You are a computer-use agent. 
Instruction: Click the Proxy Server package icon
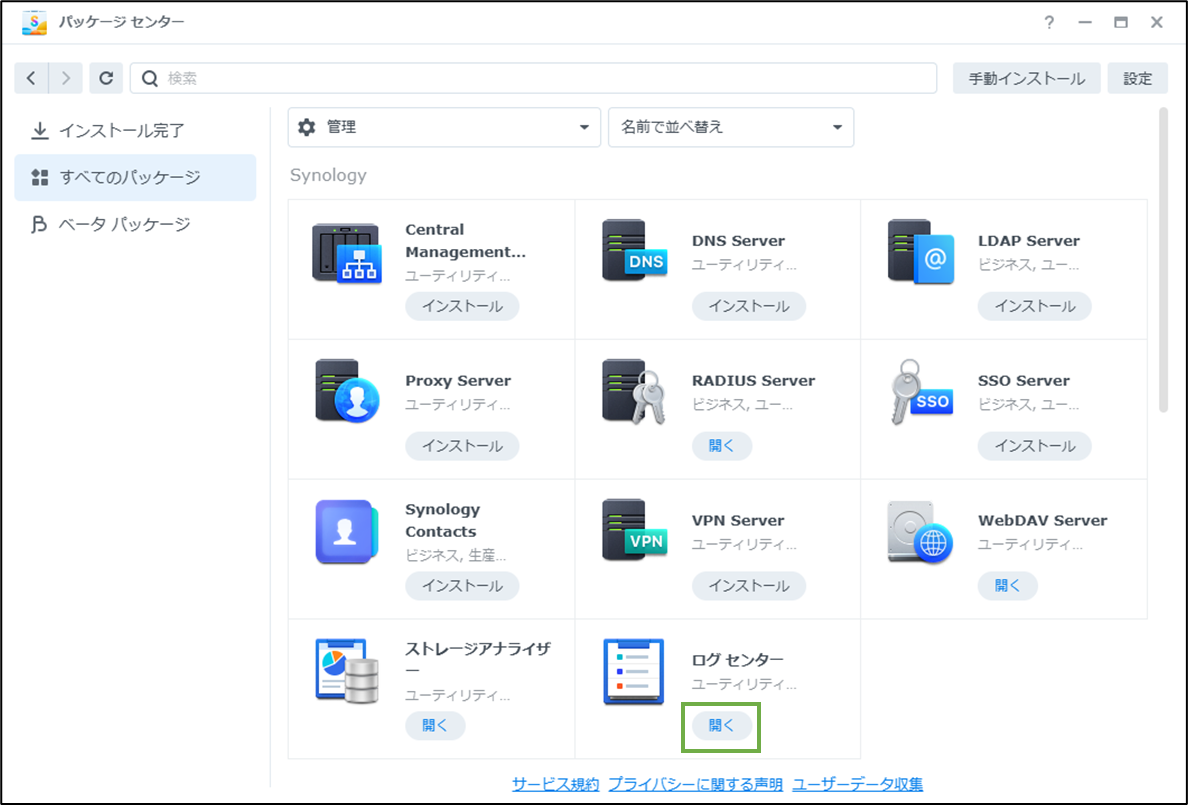(x=347, y=391)
